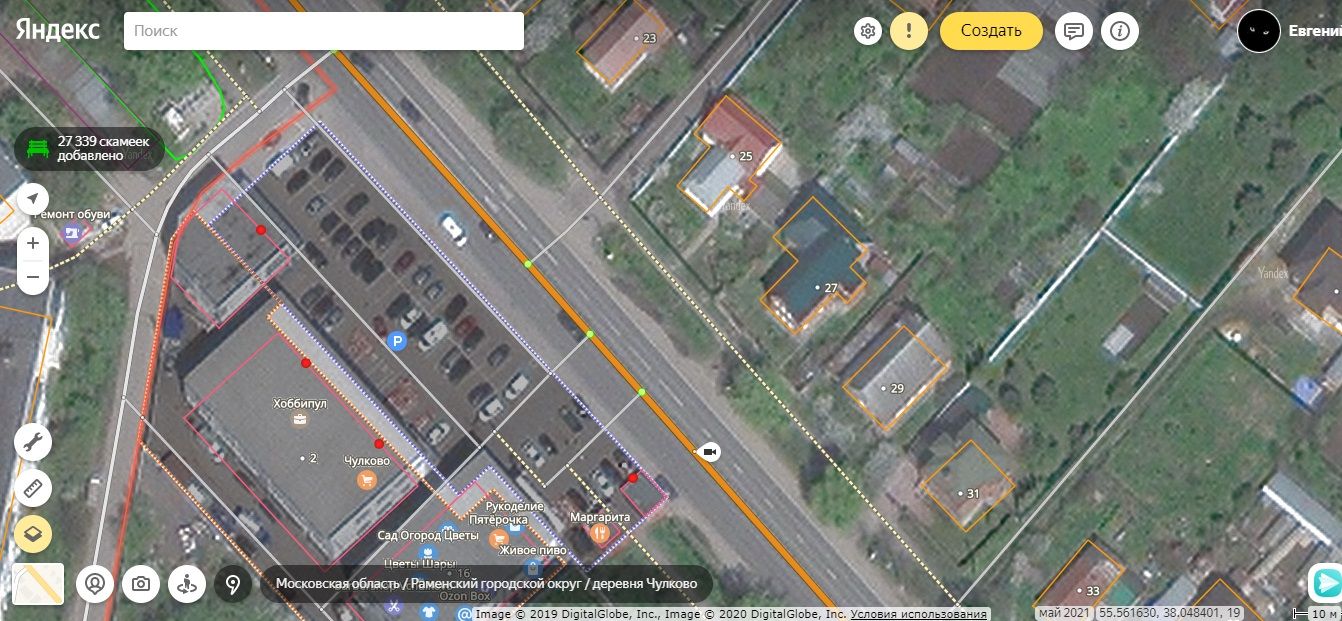Toggle the camera photos layer
The height and width of the screenshot is (621, 1342).
pos(141,584)
